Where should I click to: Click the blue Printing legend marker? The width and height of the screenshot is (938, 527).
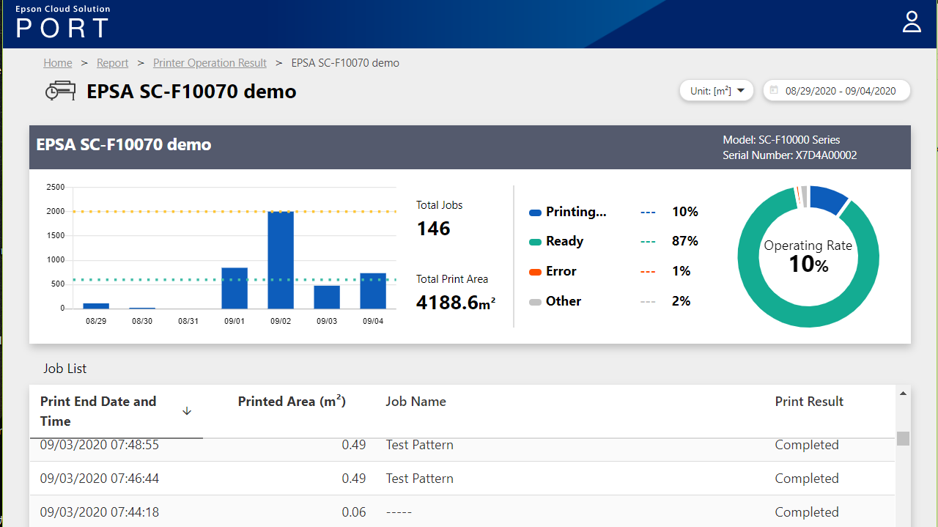tap(535, 212)
